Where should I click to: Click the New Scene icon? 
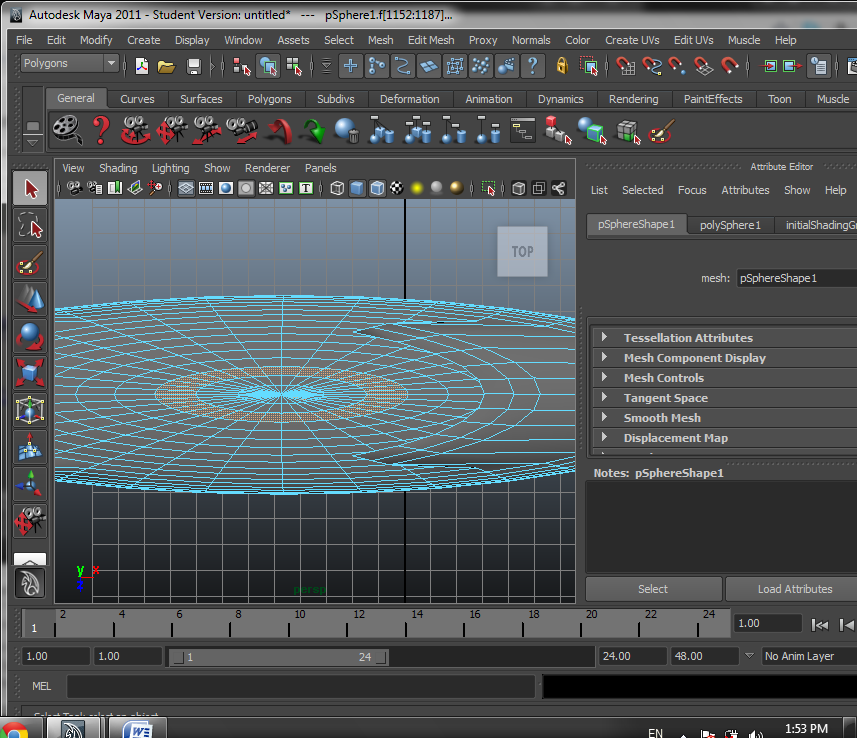[x=142, y=66]
